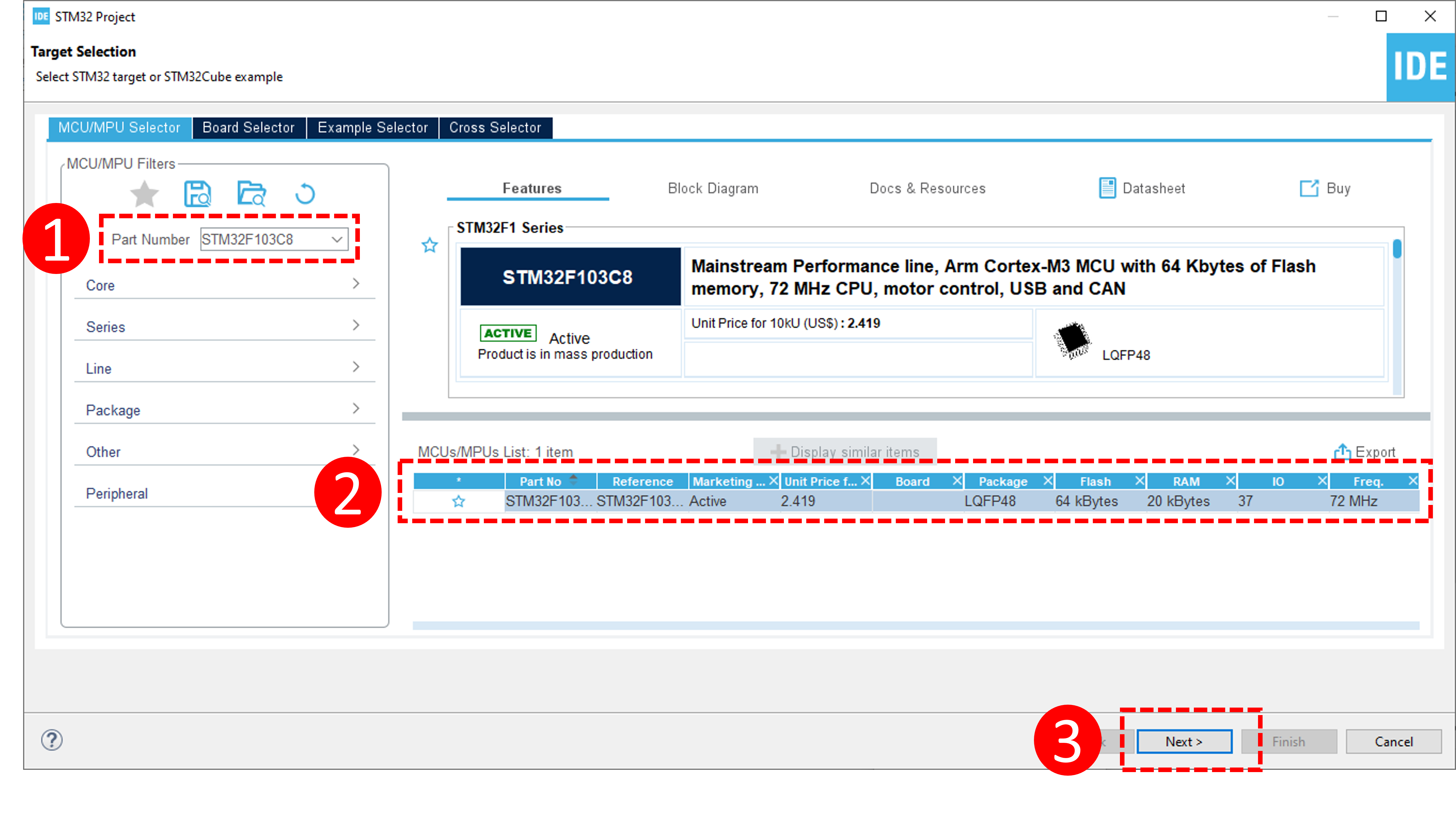Sort the list by Part No column
Image resolution: width=1456 pixels, height=819 pixels.
[550, 481]
